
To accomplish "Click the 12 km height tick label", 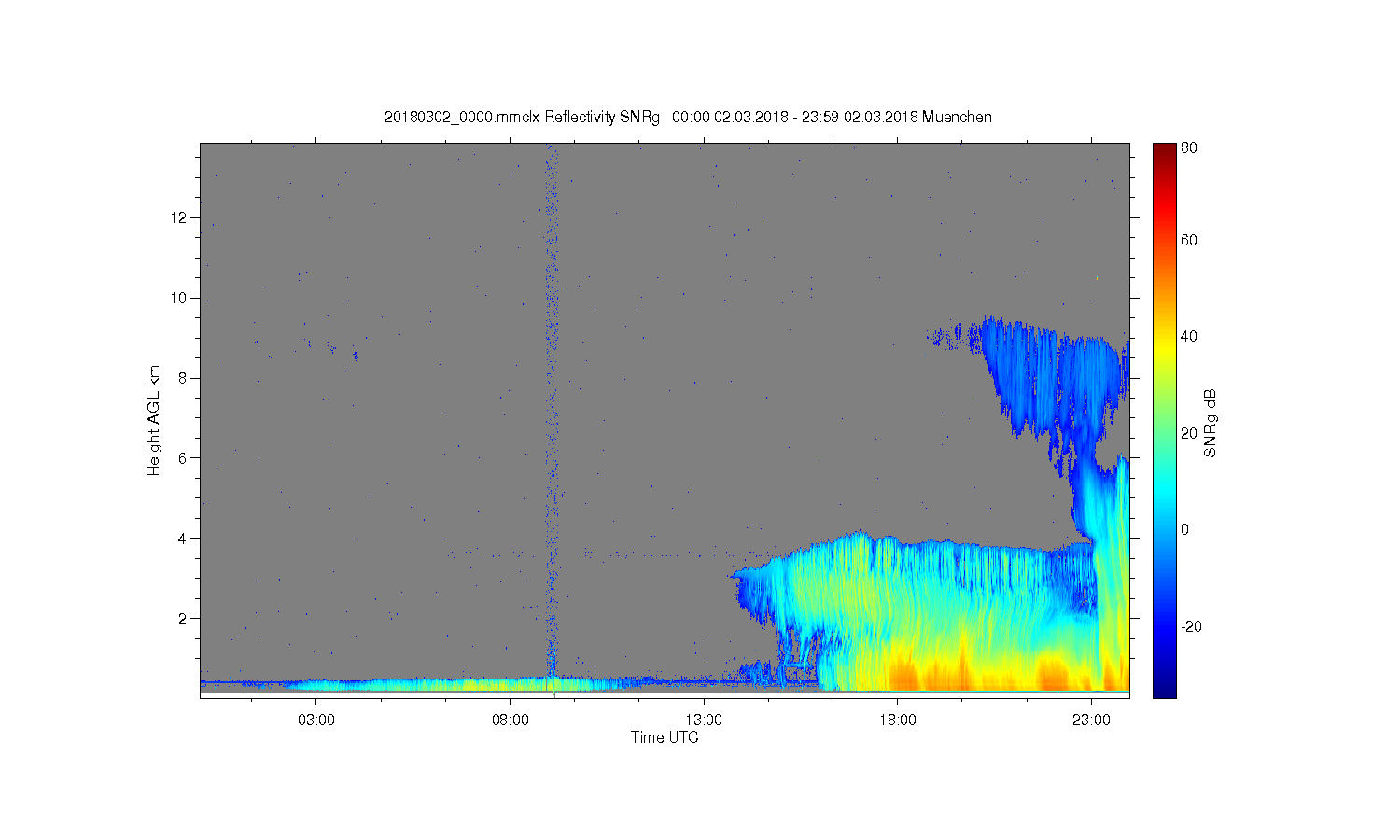I will (x=179, y=217).
